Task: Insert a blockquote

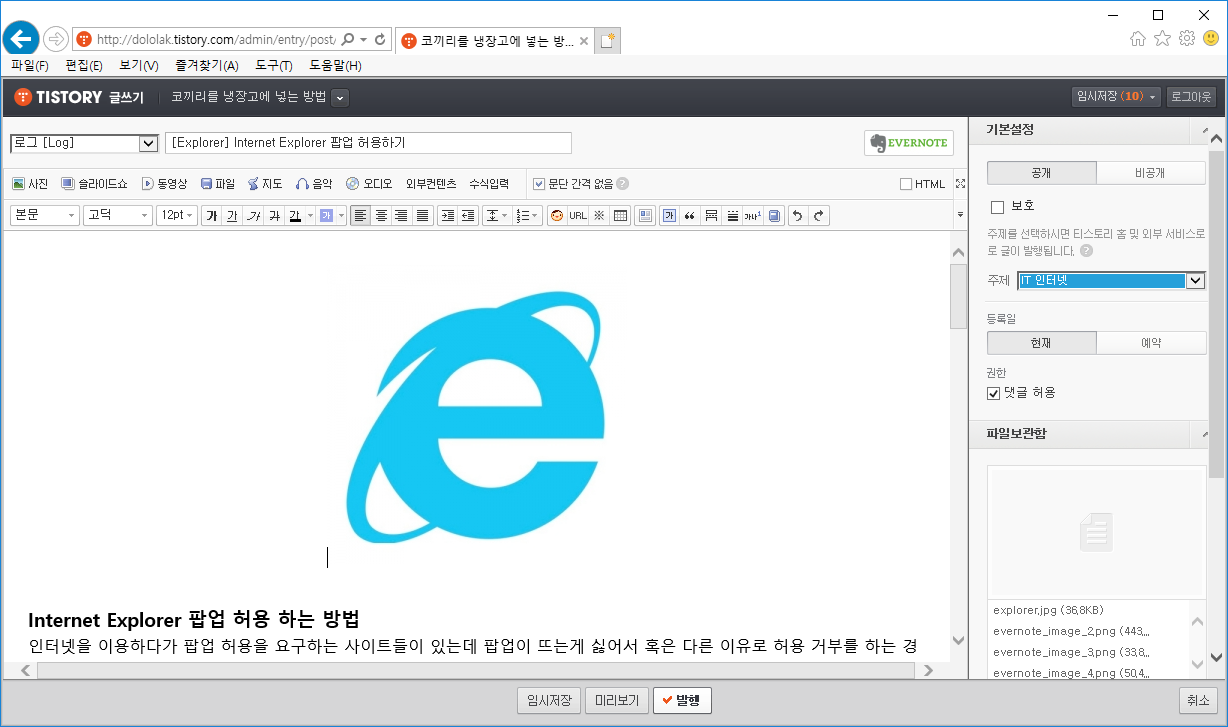Action: tap(689, 215)
